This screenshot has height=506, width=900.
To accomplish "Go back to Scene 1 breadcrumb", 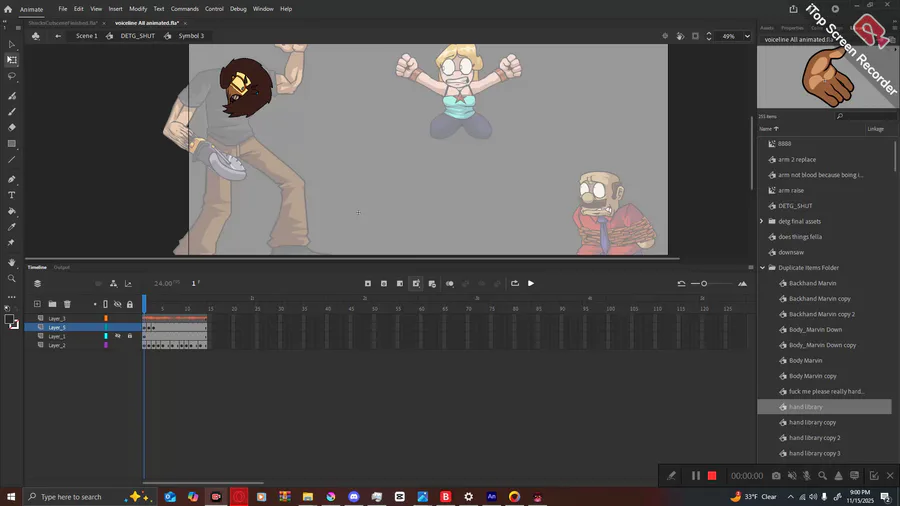I will pyautogui.click(x=87, y=36).
